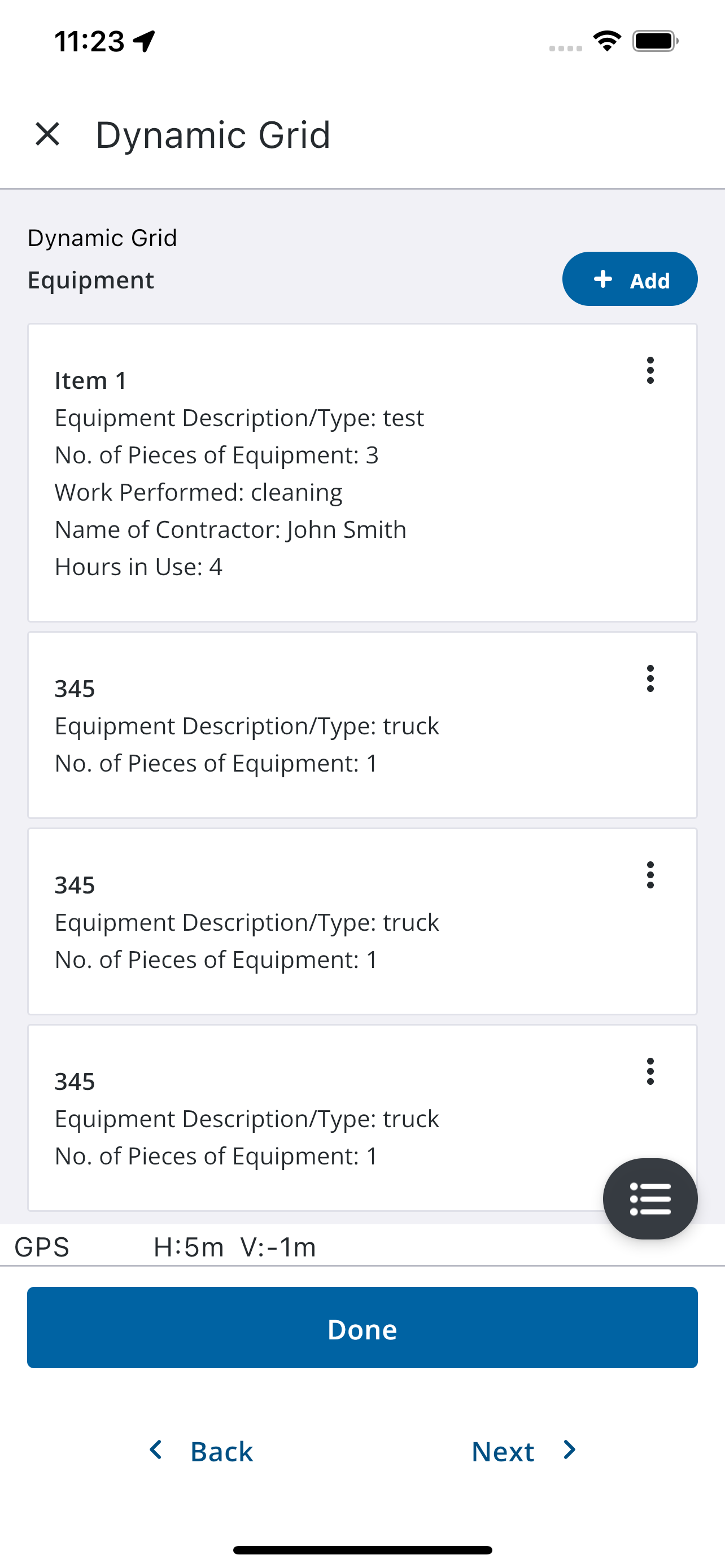
Task: Go Back to previous page
Action: 202,1451
